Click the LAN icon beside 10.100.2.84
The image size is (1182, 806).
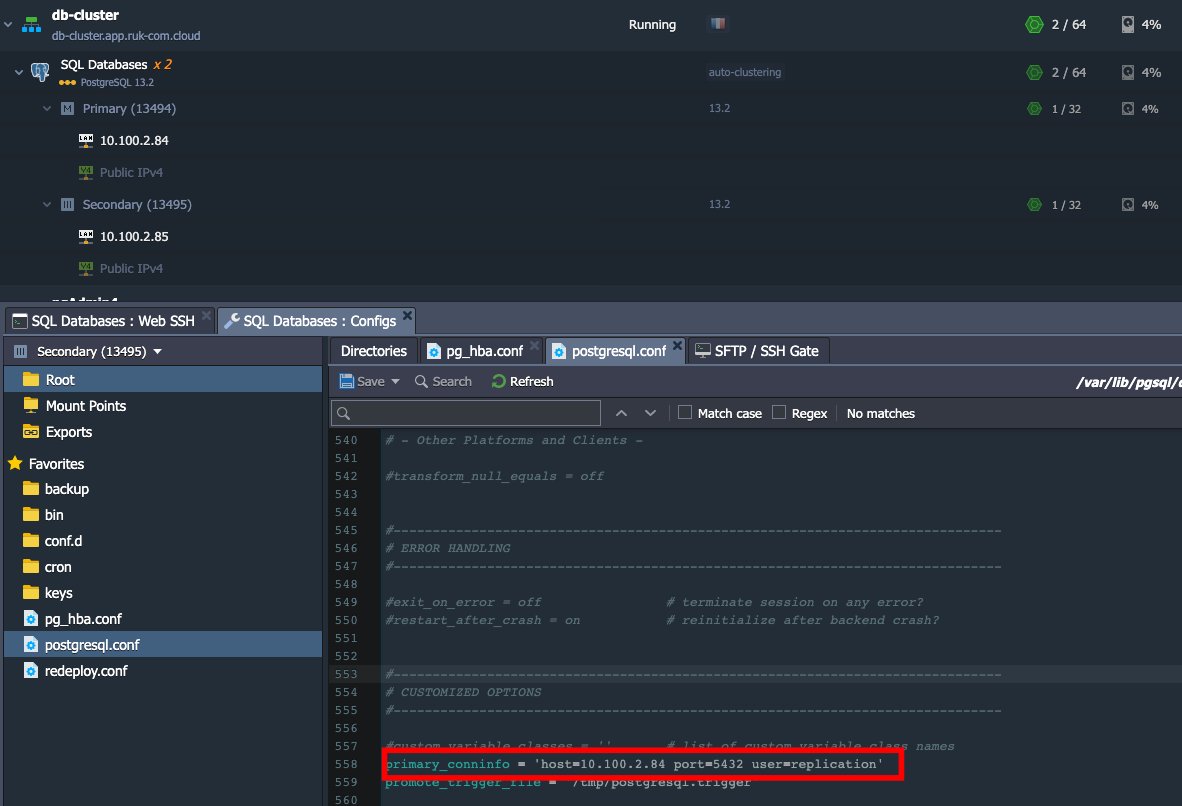(x=86, y=140)
